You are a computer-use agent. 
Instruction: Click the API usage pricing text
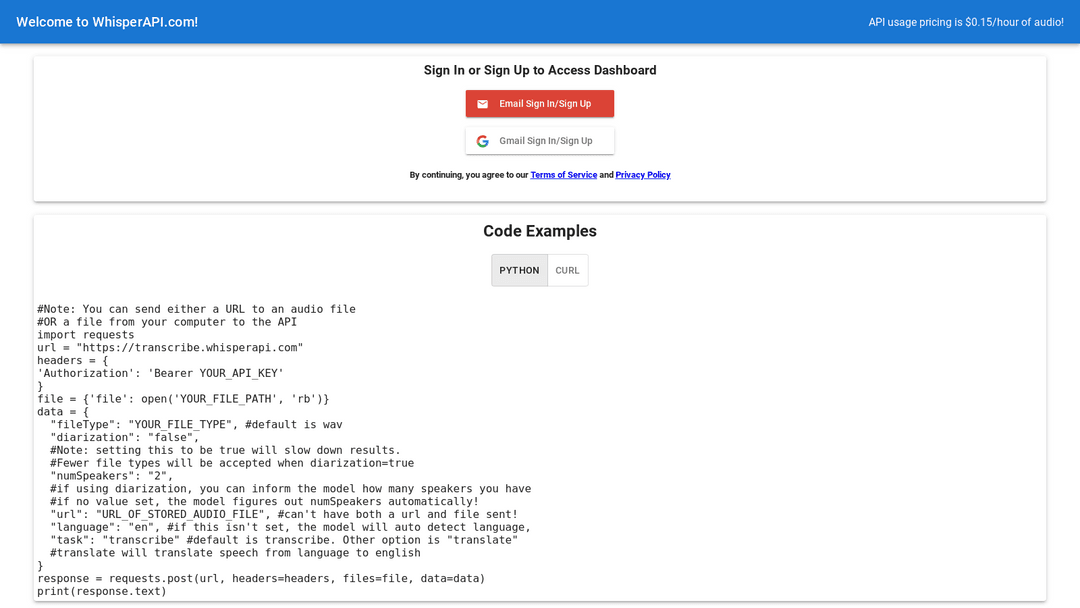(x=966, y=22)
